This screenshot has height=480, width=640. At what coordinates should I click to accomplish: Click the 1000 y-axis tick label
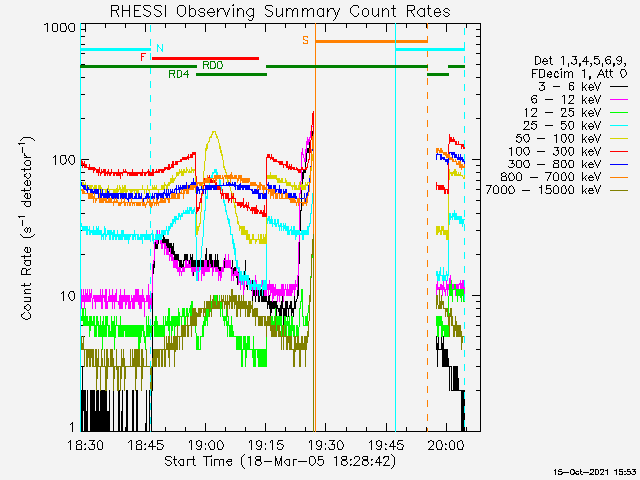pos(60,28)
